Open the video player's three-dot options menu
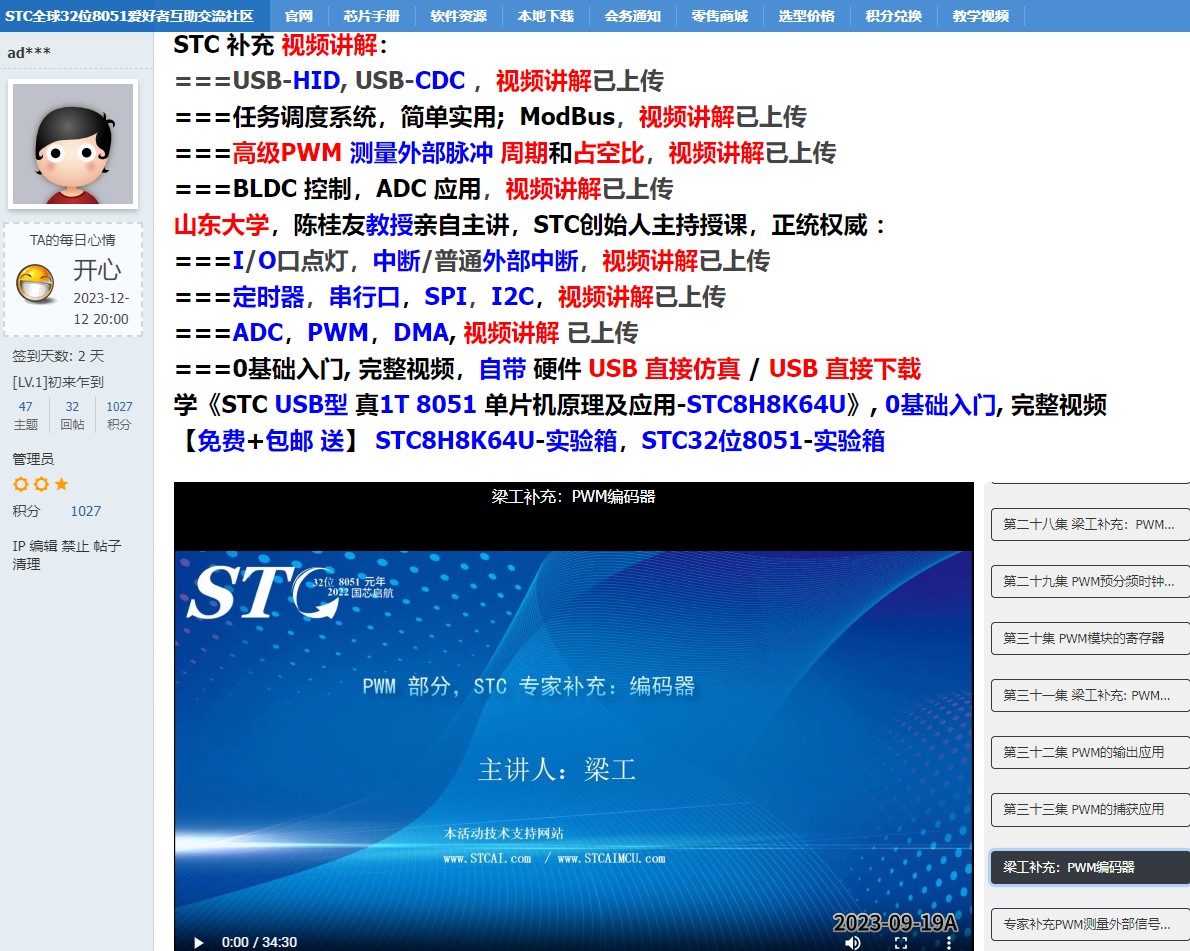This screenshot has height=951, width=1190. 949,942
